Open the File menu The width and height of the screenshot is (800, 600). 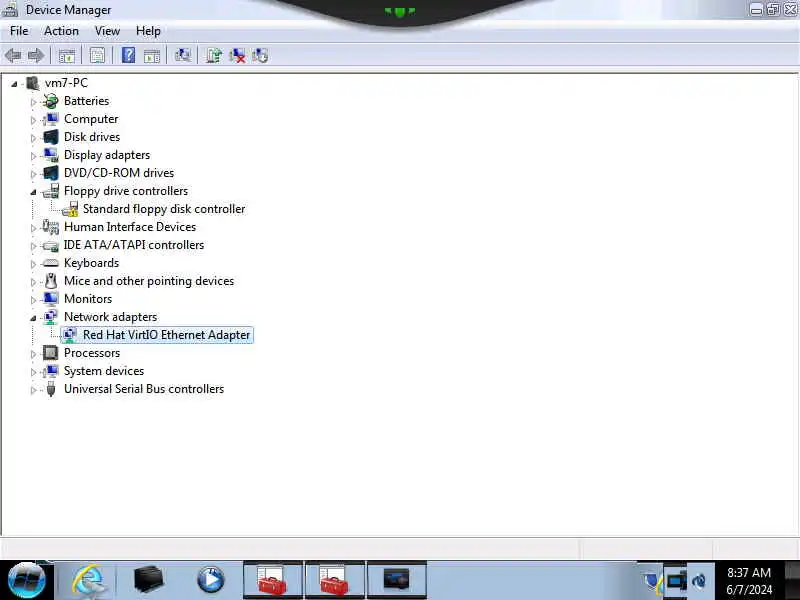point(19,31)
